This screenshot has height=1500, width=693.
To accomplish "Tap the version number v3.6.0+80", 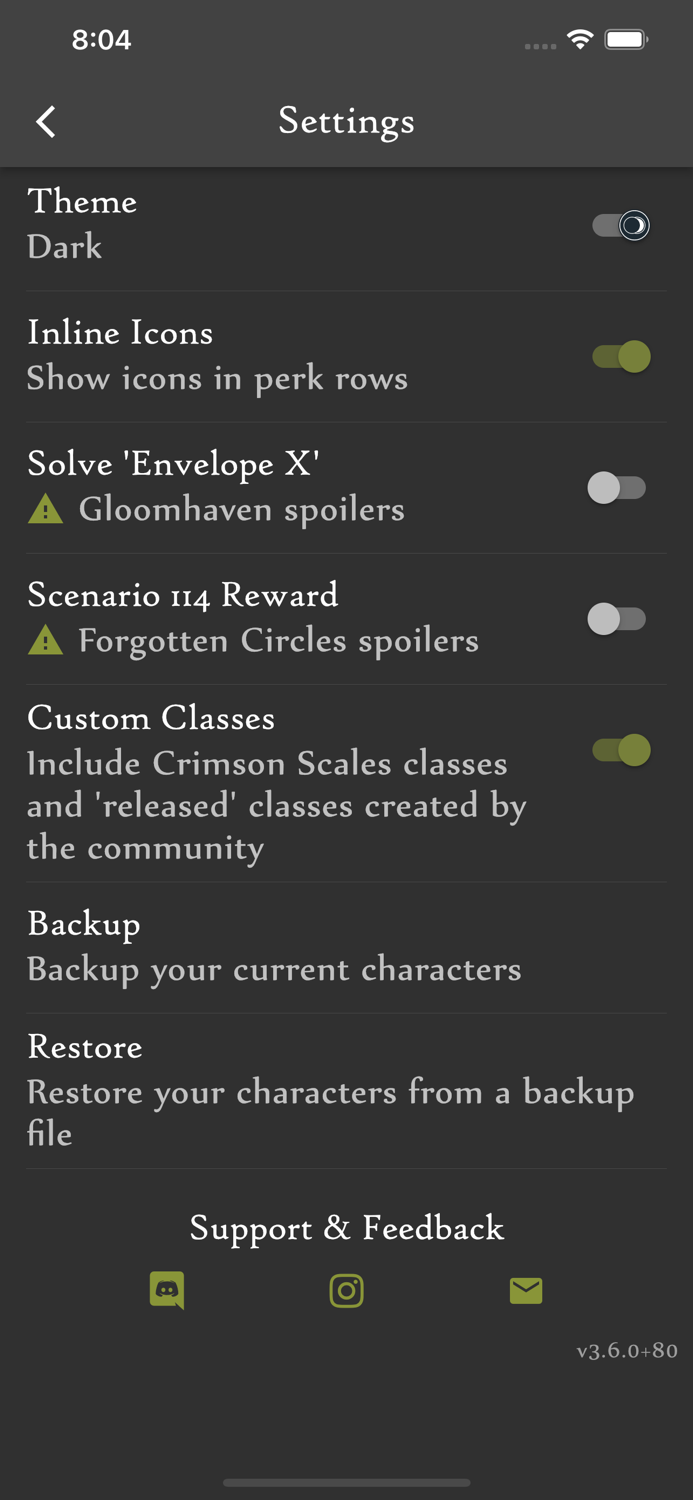I will tap(626, 1350).
